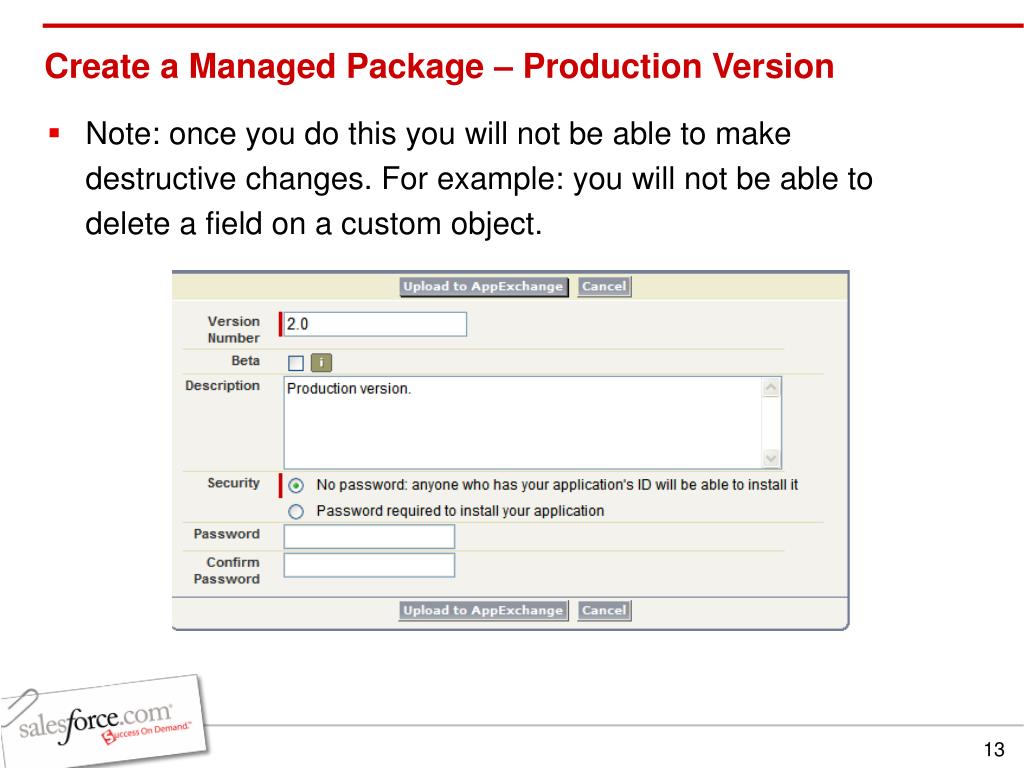Click the salesforce.com logo

tap(104, 721)
